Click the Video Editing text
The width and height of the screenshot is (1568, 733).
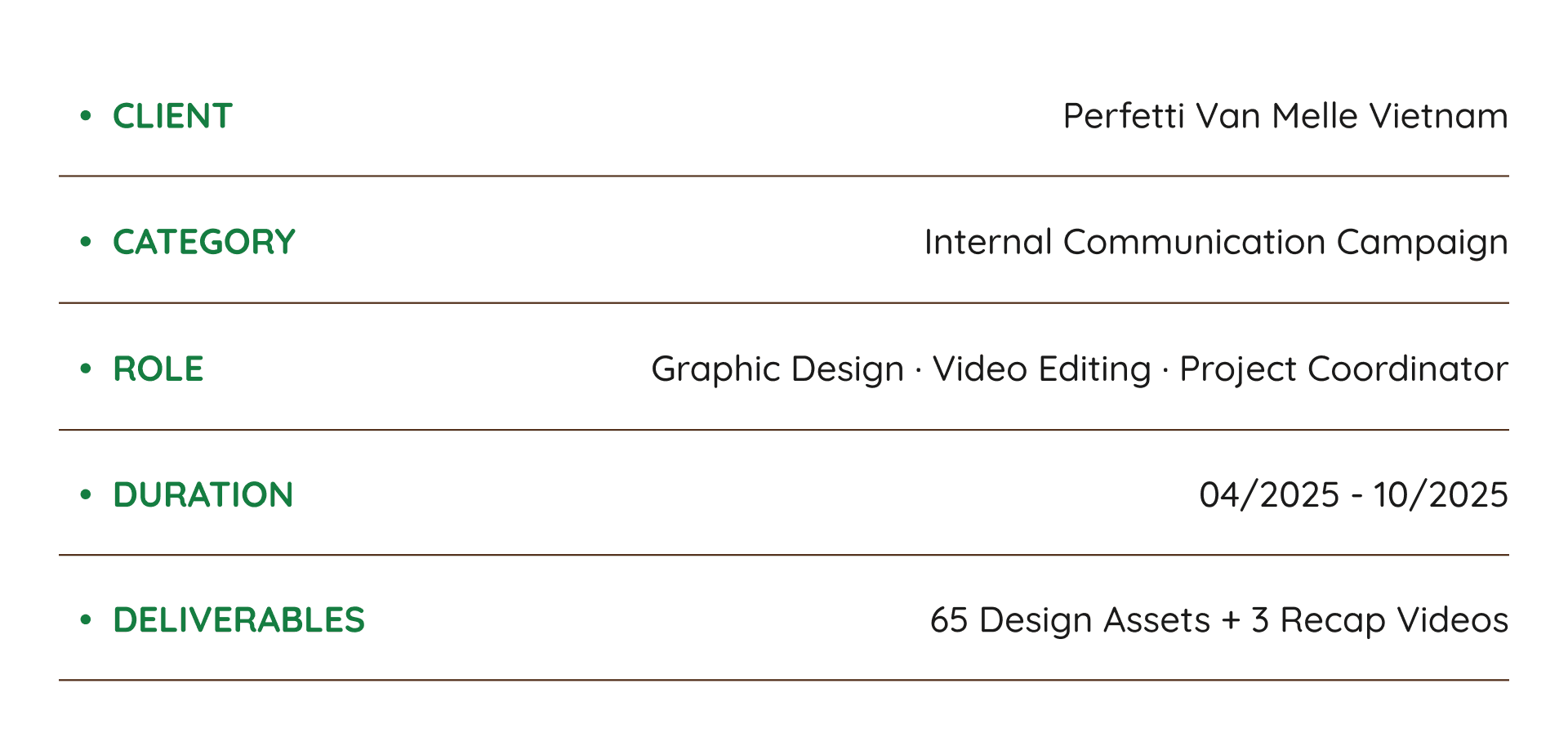[1042, 369]
